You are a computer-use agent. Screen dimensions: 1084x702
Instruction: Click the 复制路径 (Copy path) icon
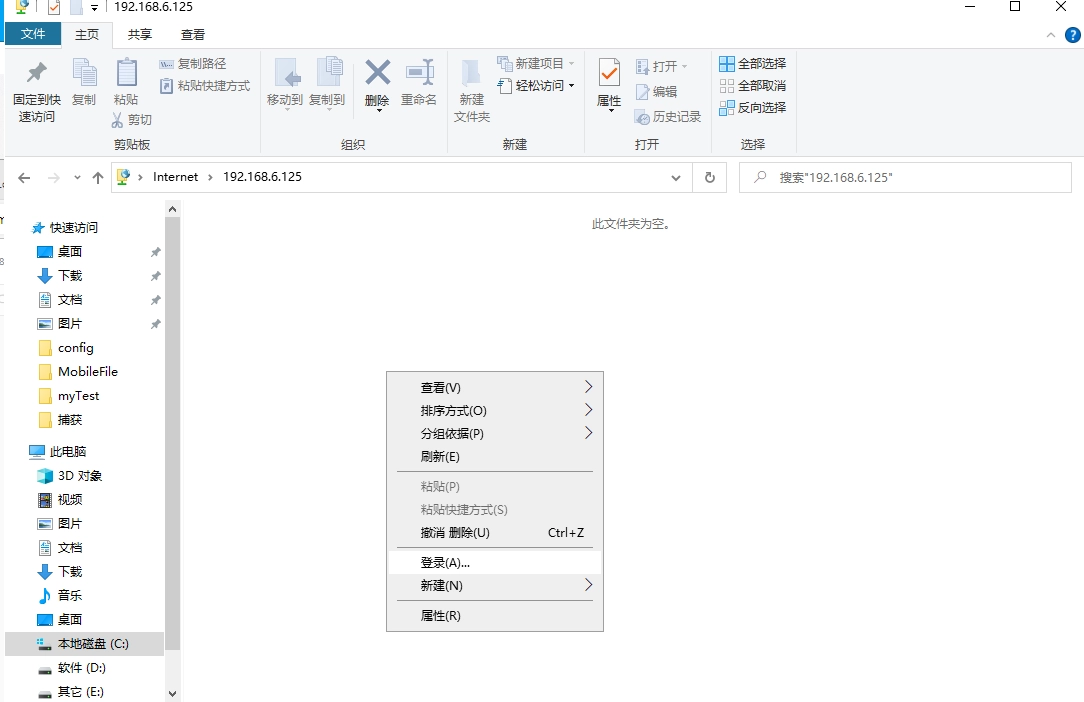coord(167,62)
